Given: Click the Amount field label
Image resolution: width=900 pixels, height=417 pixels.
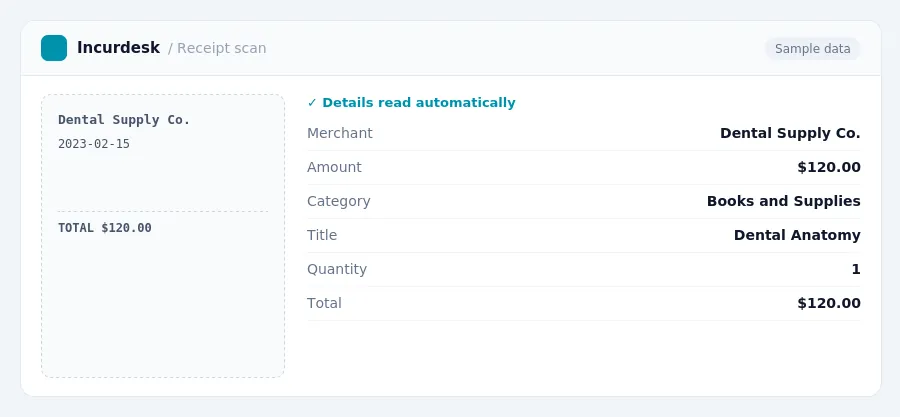Looking at the screenshot, I should [334, 167].
